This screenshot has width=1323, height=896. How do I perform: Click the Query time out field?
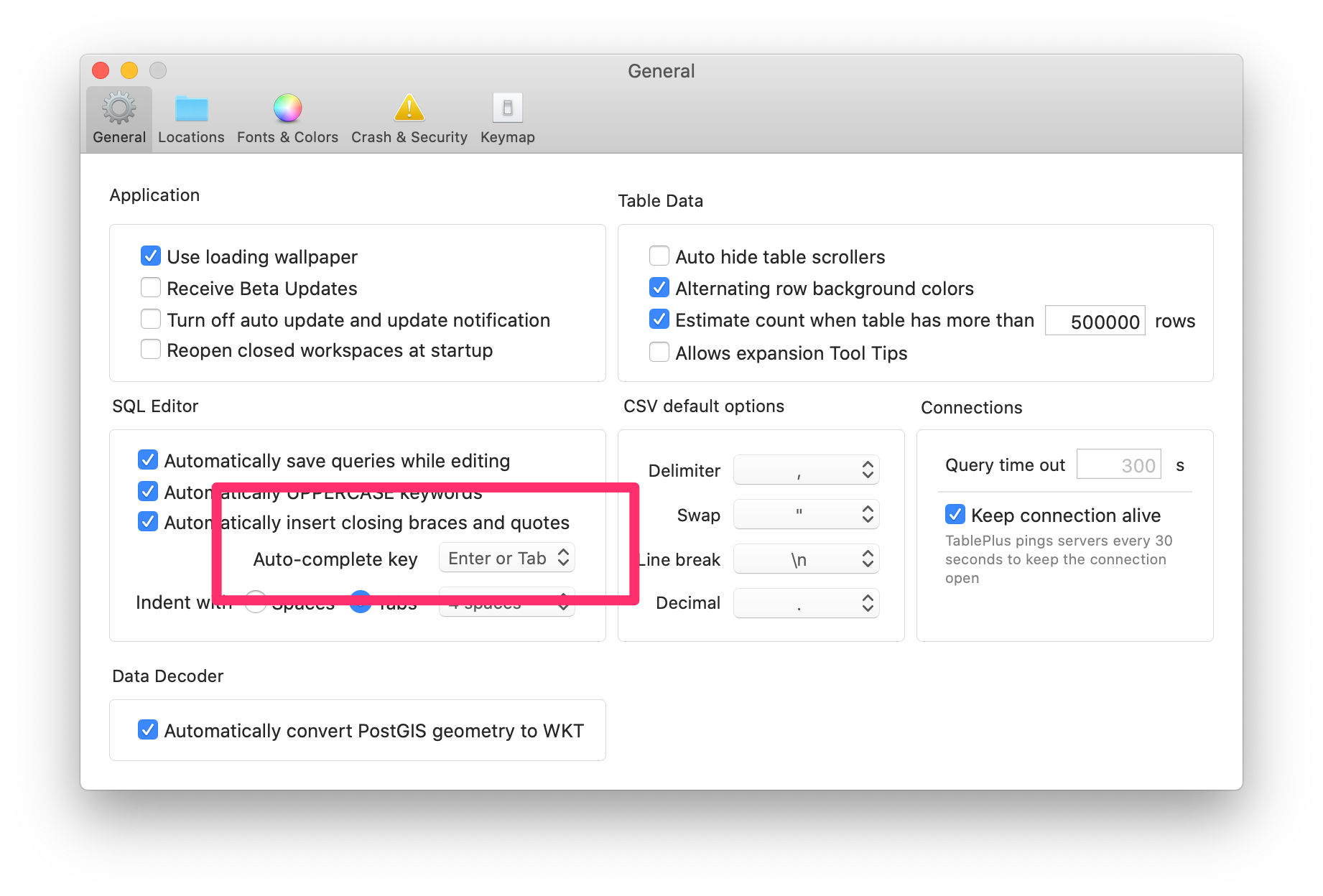(x=1118, y=465)
